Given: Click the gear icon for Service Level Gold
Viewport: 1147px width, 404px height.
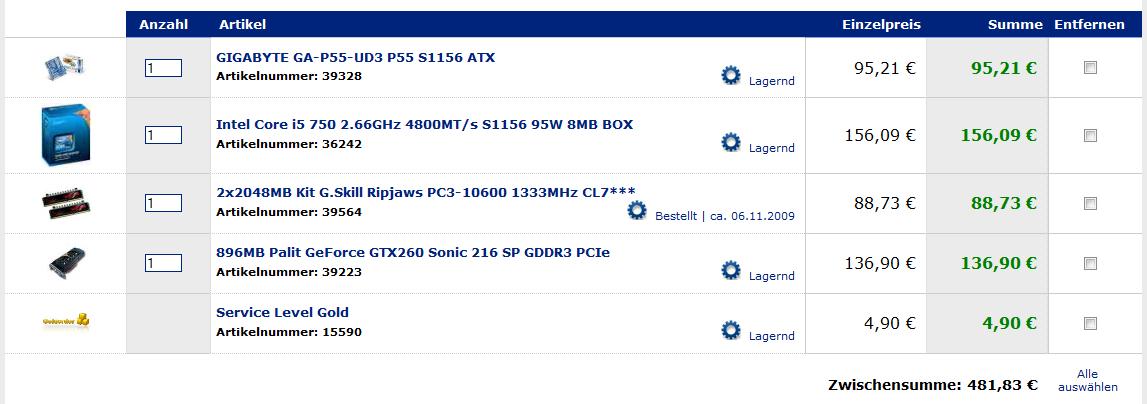Looking at the screenshot, I should coord(731,330).
